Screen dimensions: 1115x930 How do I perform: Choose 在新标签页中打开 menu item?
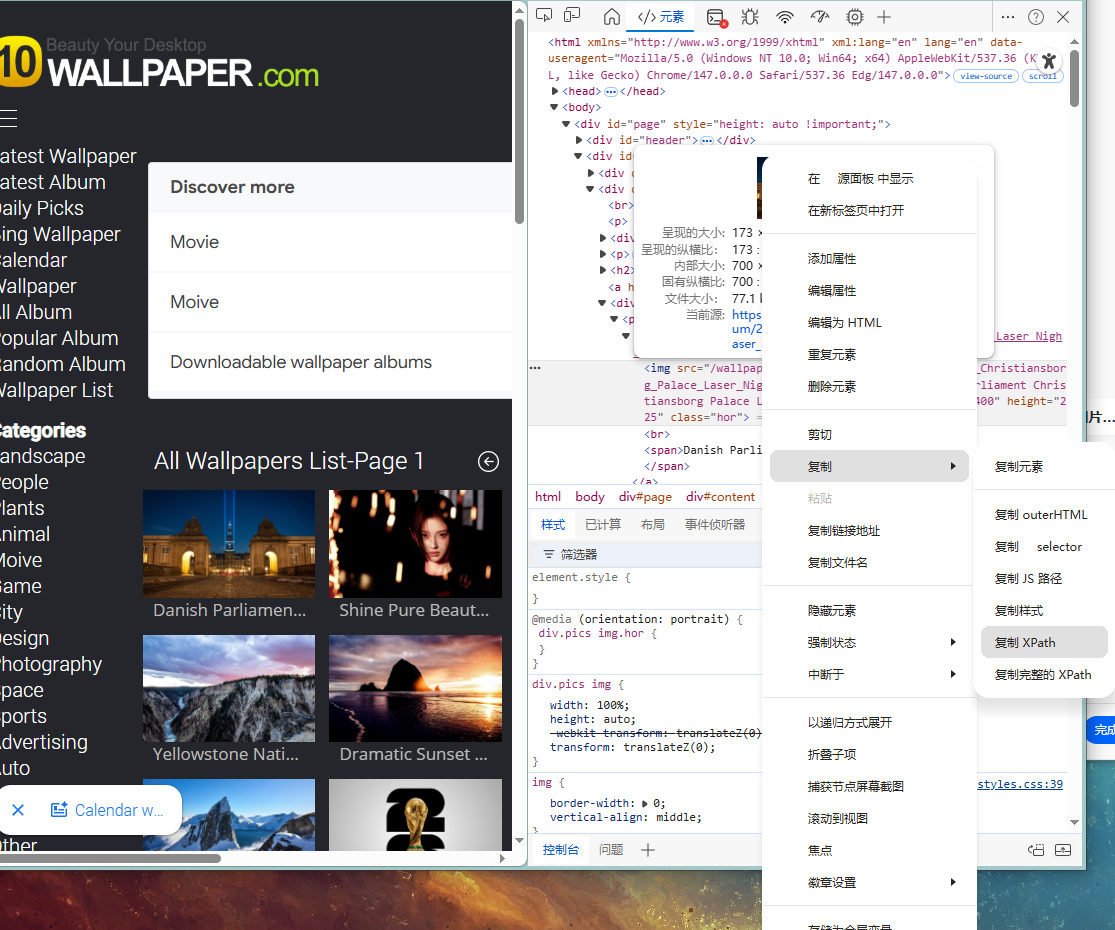coord(868,210)
